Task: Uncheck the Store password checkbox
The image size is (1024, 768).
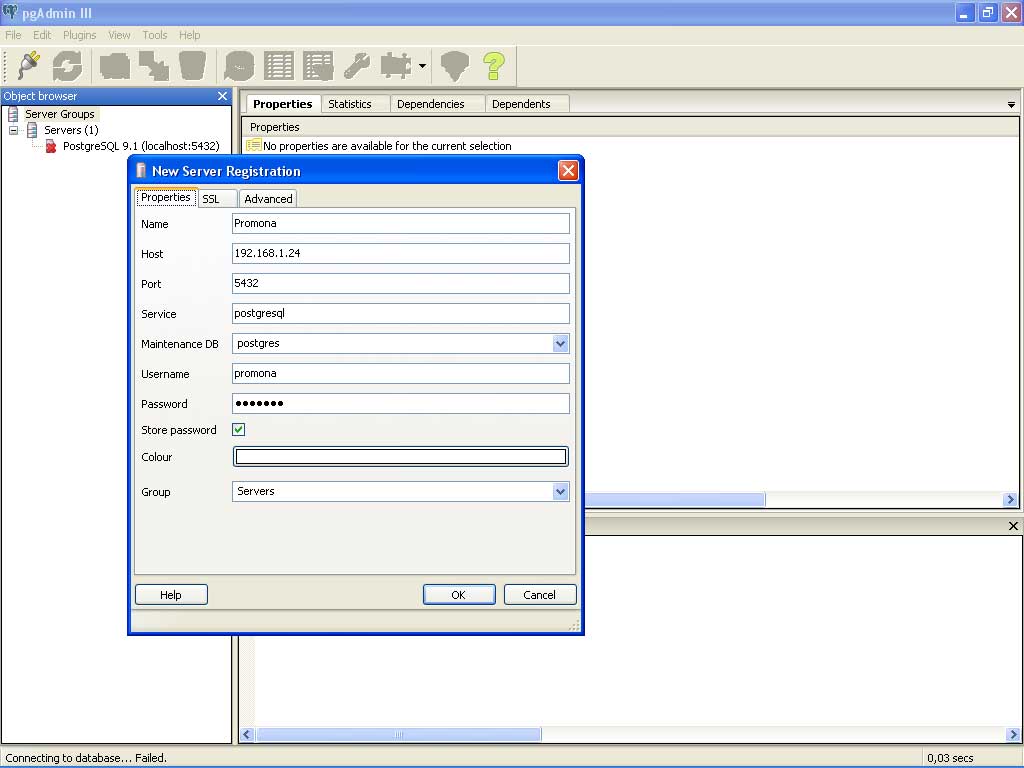Action: pyautogui.click(x=239, y=430)
